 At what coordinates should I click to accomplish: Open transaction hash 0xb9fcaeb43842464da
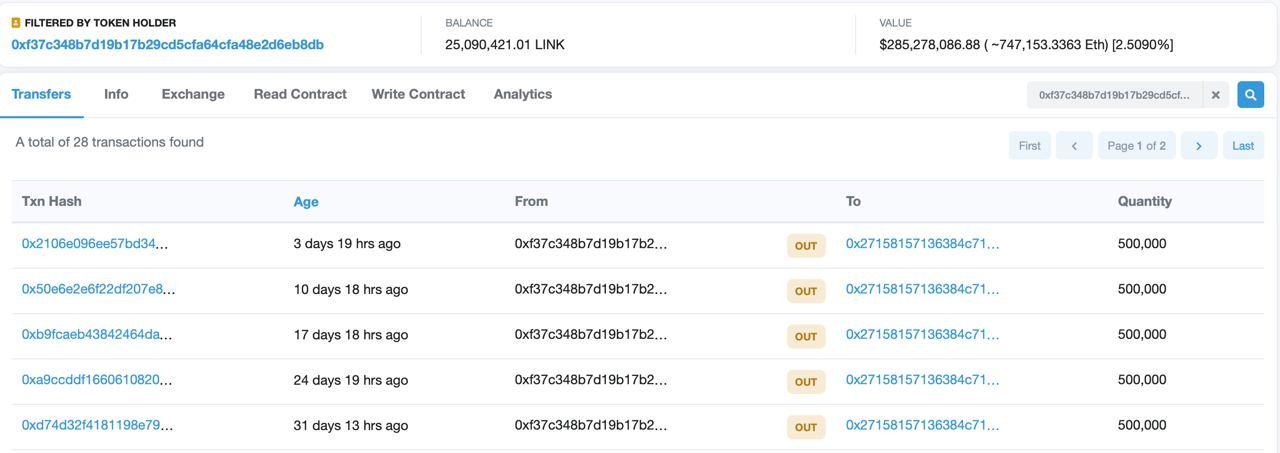pyautogui.click(x=97, y=335)
